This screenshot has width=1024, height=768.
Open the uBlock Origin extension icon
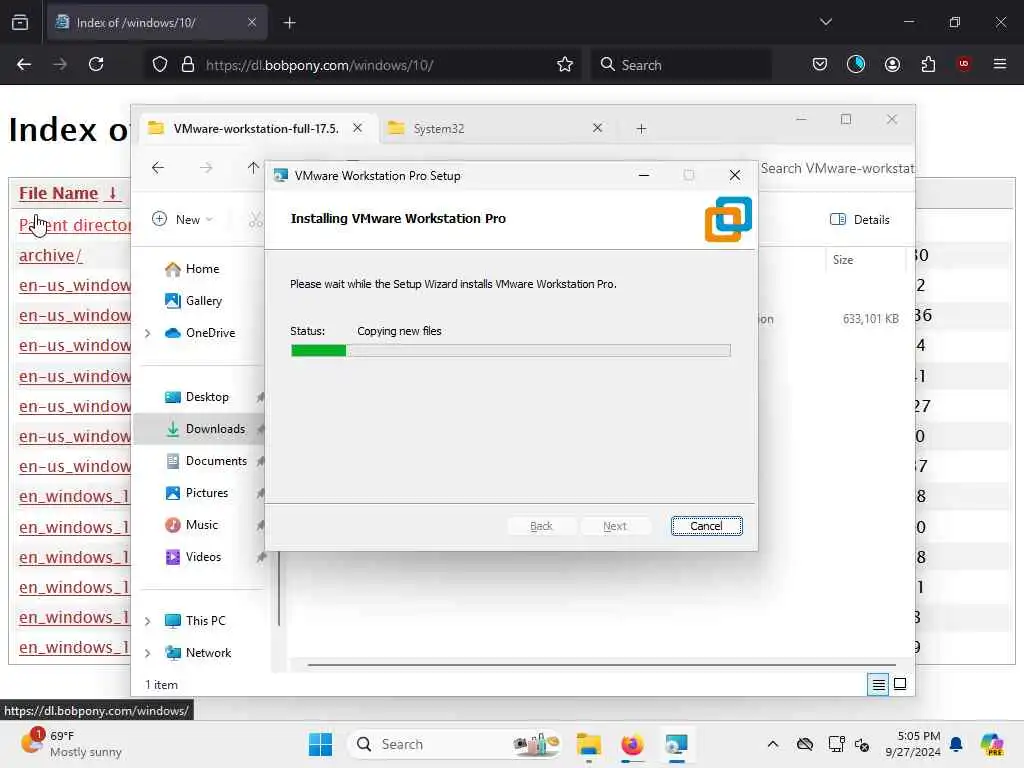963,64
